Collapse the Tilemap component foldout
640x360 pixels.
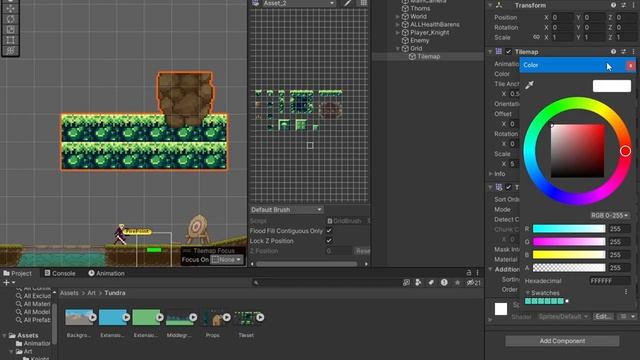[x=490, y=52]
